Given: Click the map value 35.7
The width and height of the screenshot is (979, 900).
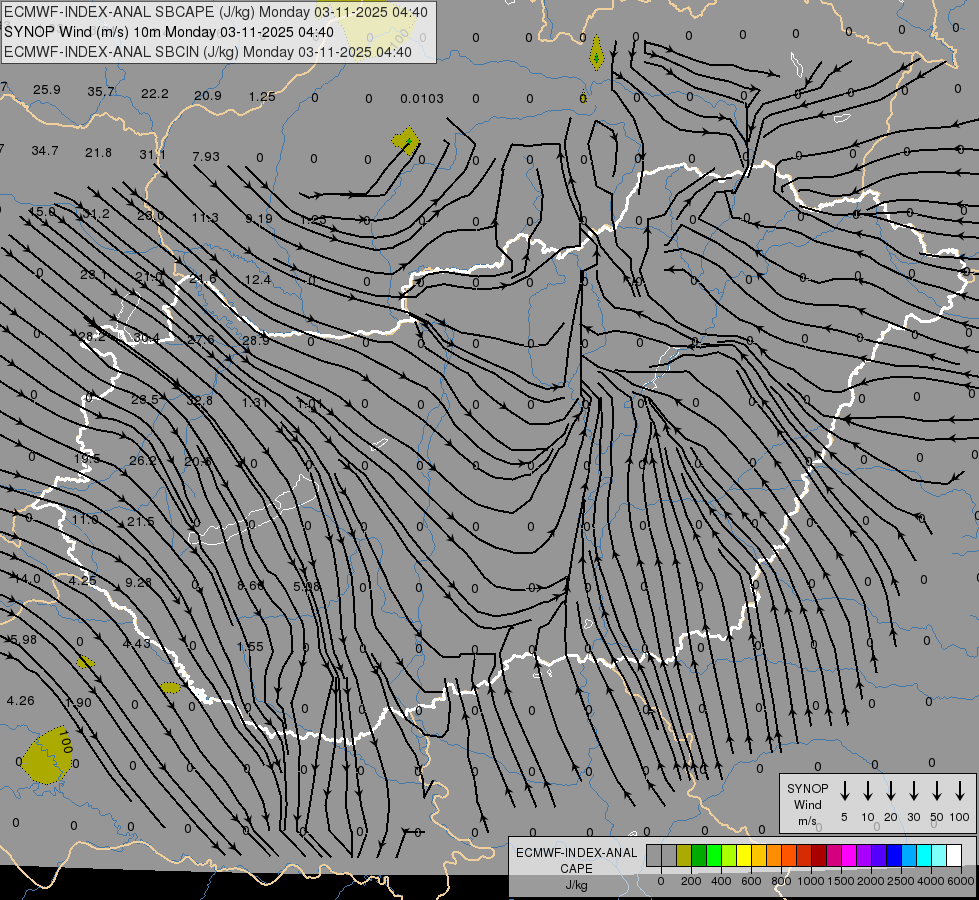Looking at the screenshot, I should [101, 92].
